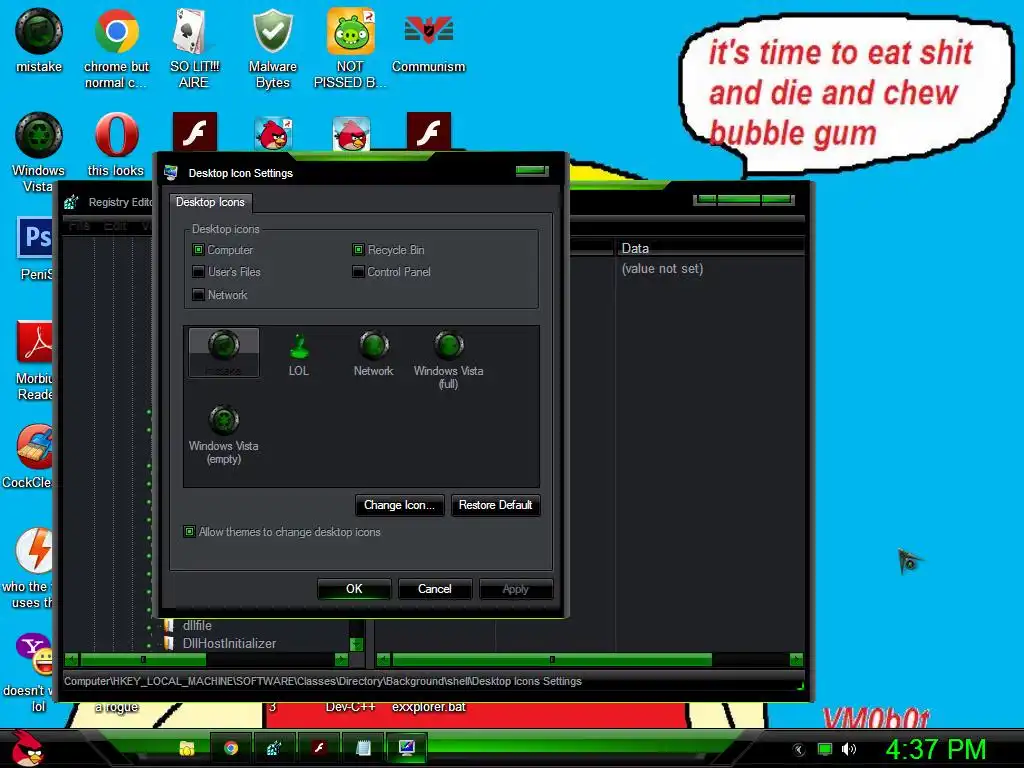Viewport: 1024px width, 768px height.
Task: Open the Yahoo messenger 'lol' desktop icon
Action: pyautogui.click(x=27, y=673)
